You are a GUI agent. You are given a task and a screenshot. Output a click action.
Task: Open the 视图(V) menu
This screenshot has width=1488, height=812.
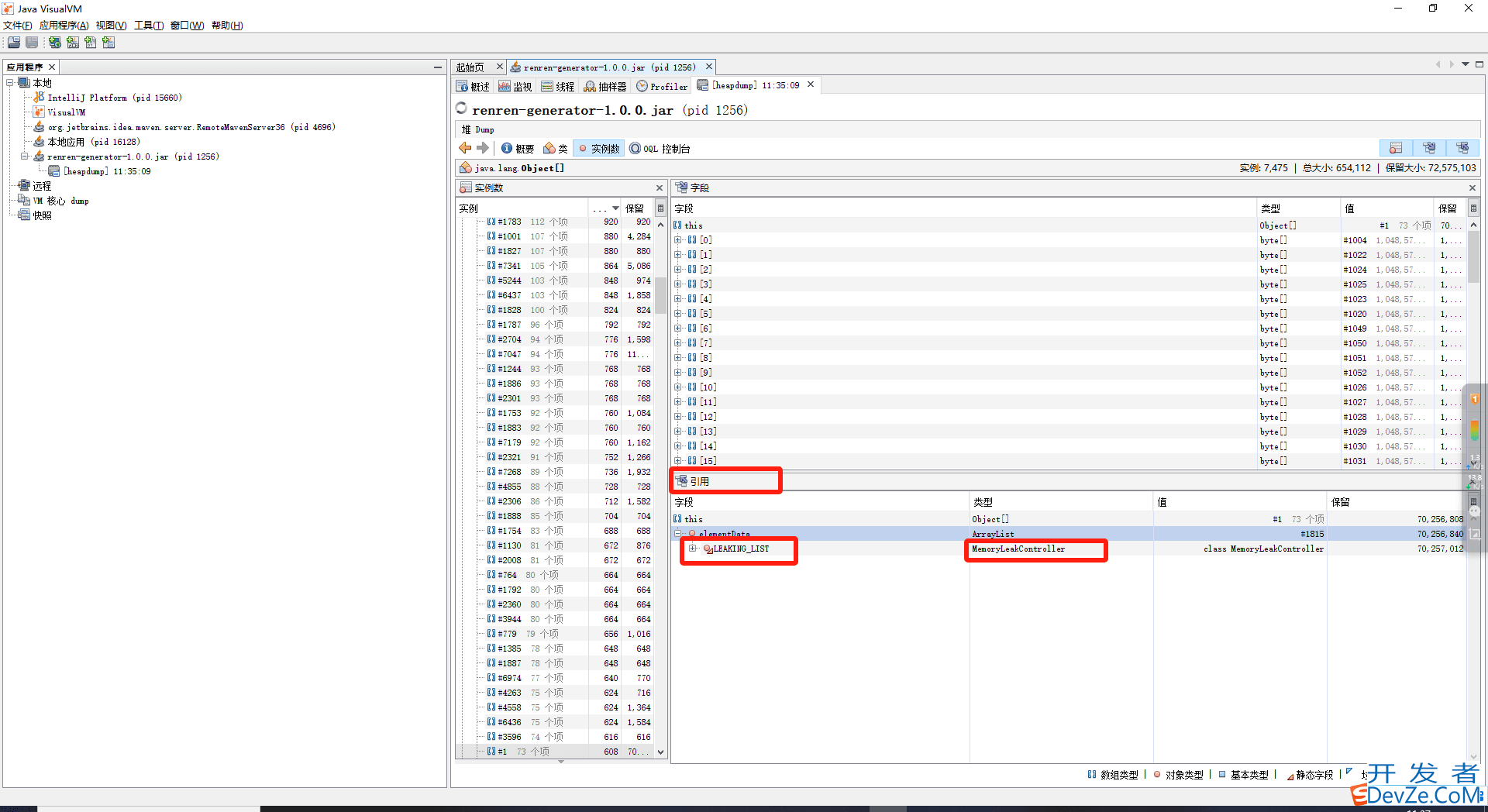(111, 26)
